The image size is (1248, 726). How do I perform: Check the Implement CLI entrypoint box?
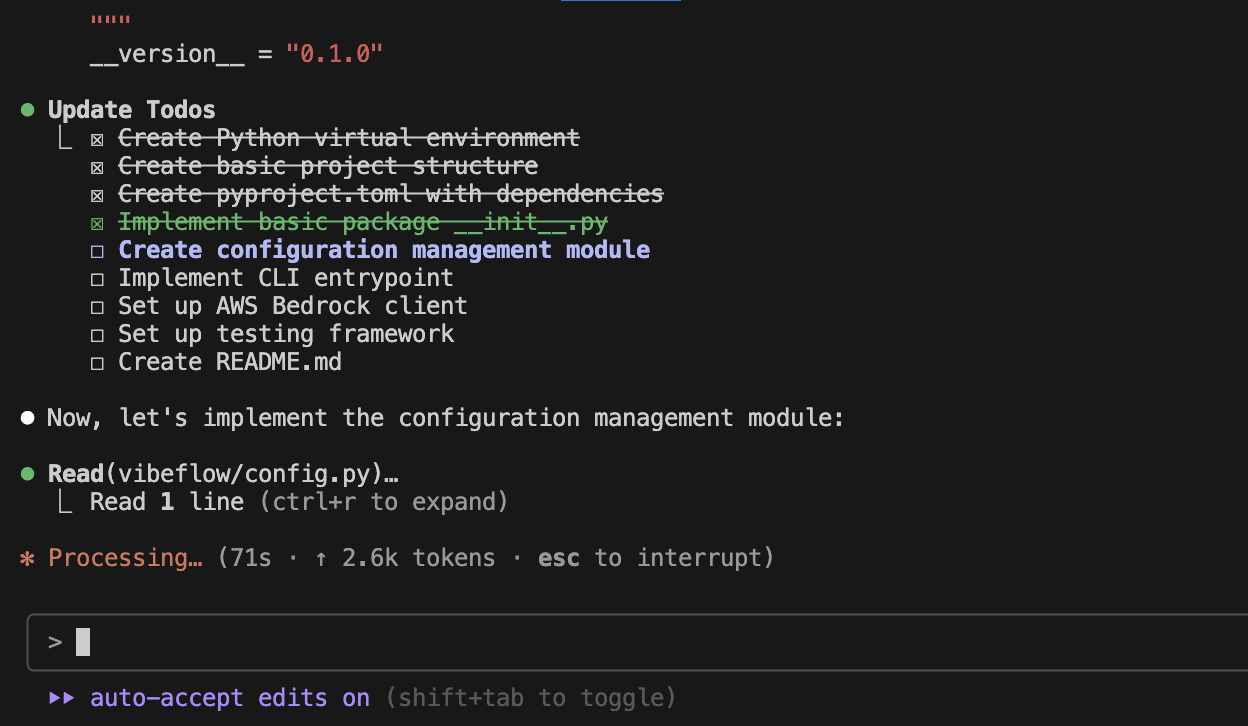tap(97, 278)
